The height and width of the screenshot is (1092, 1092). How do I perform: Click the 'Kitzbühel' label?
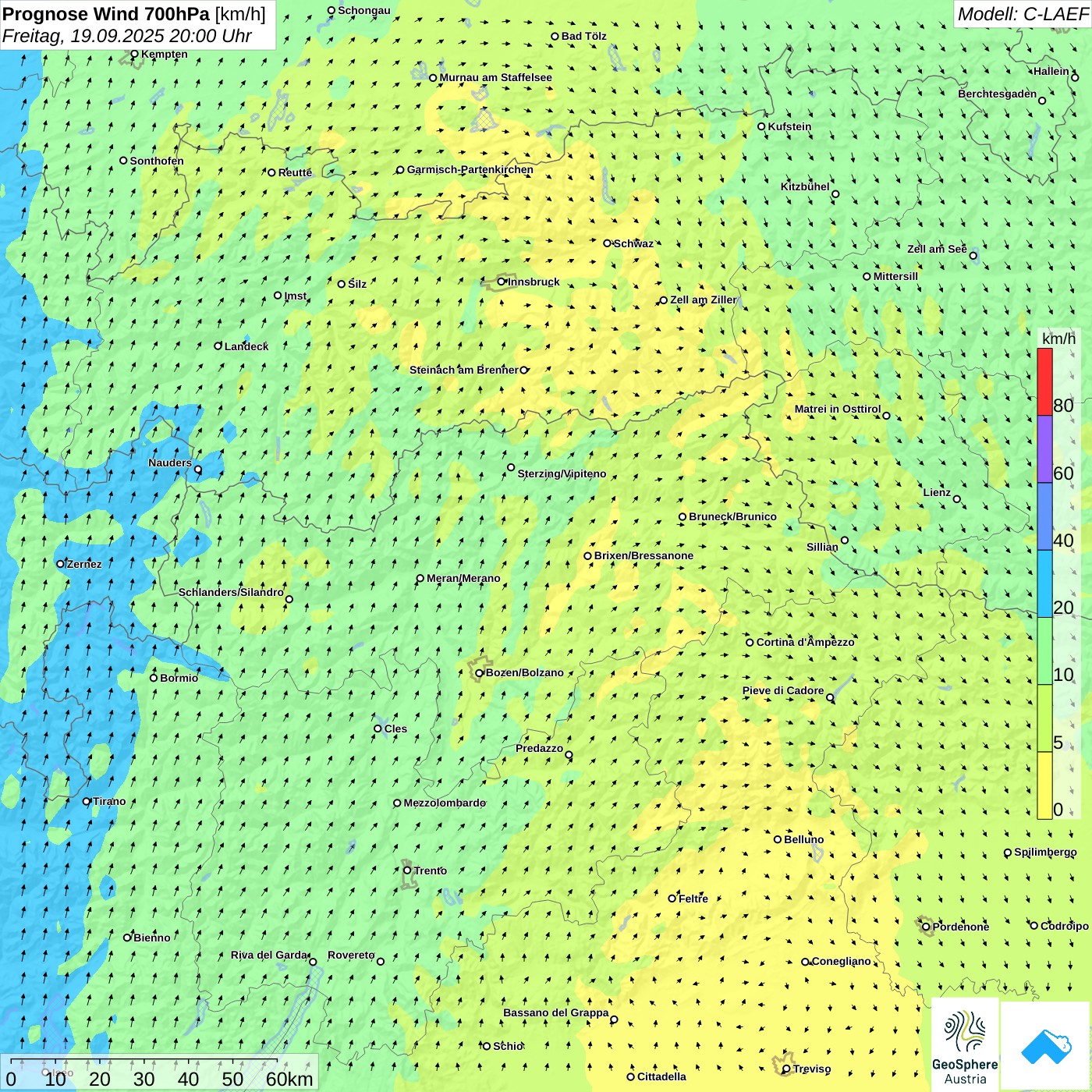805,186
